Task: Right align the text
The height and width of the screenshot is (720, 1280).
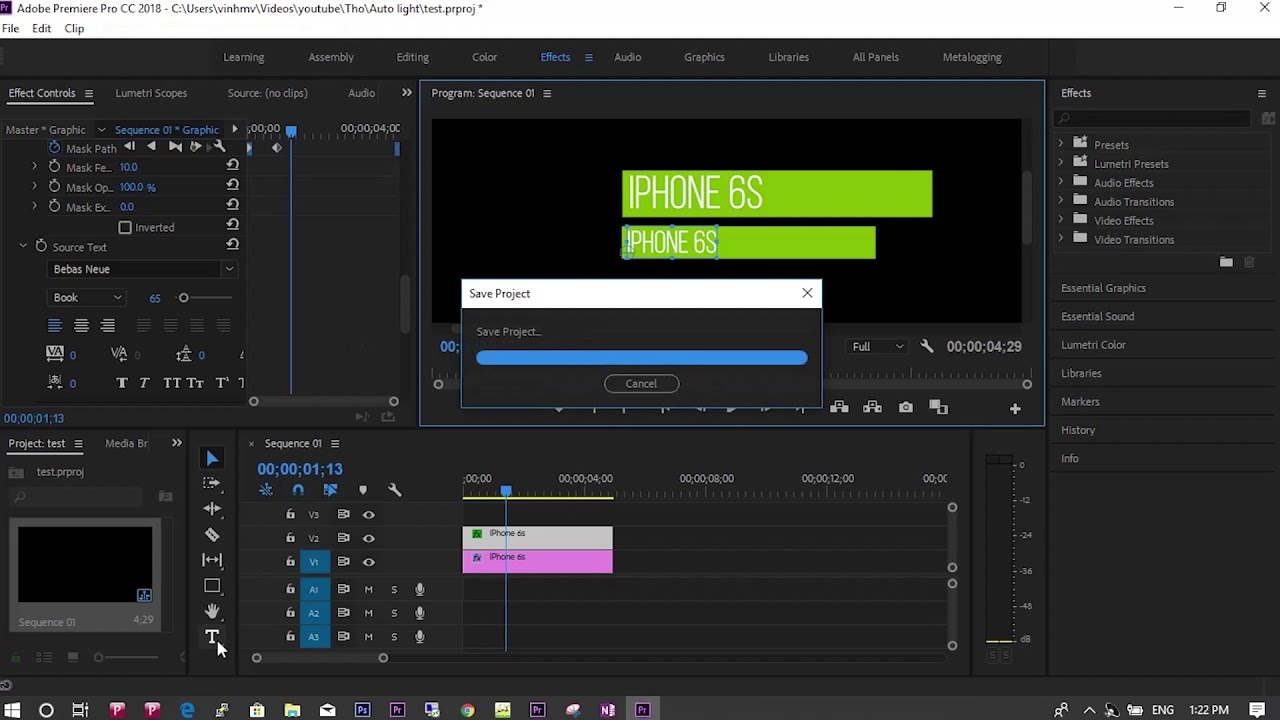Action: [107, 326]
